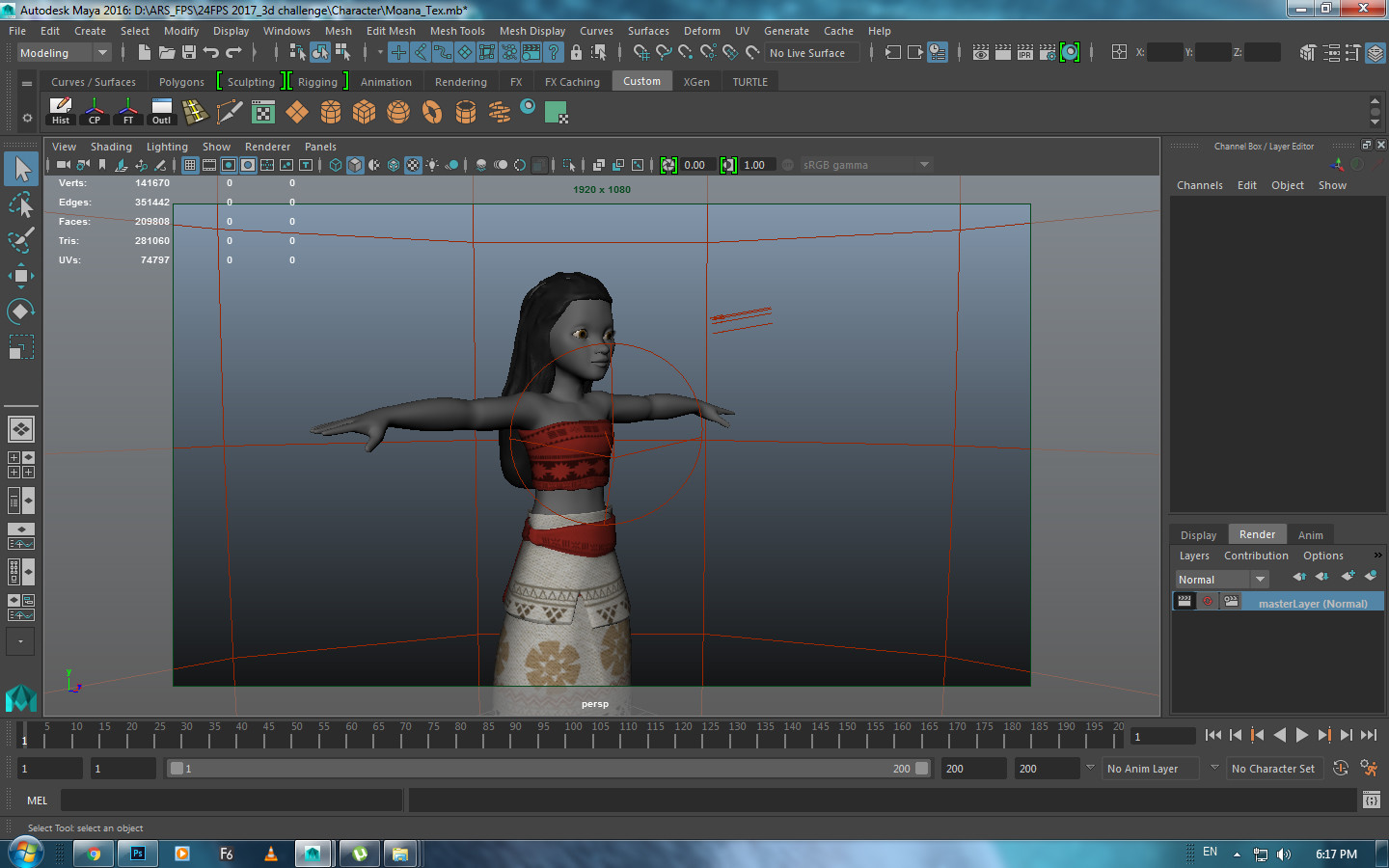The height and width of the screenshot is (868, 1389).
Task: Open the shelf options gear menu
Action: 27,118
